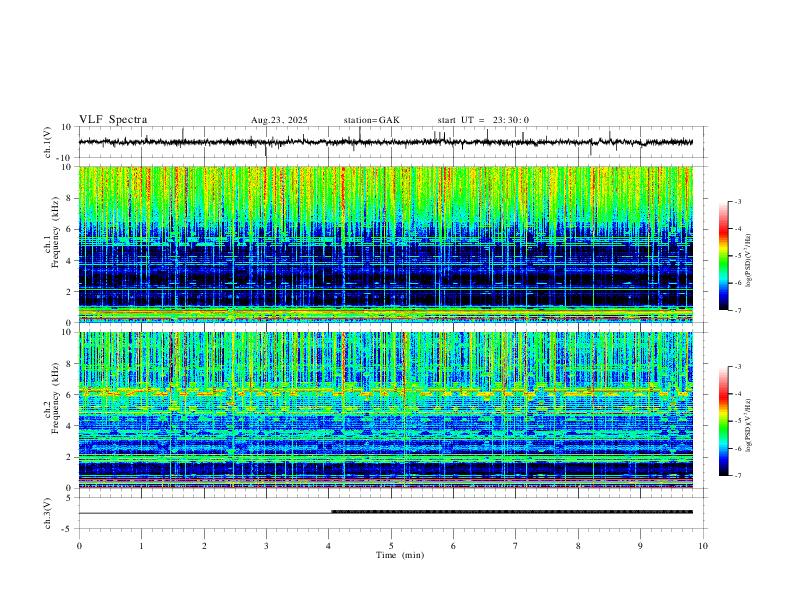Click the "station=GAK" header label

click(372, 120)
